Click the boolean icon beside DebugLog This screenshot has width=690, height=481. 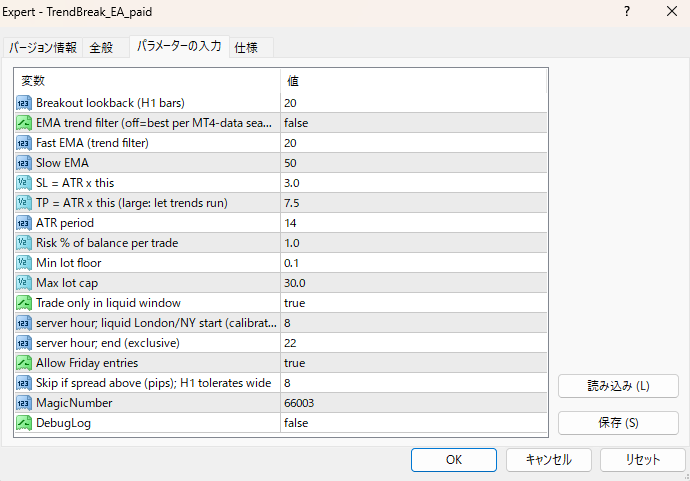24,423
